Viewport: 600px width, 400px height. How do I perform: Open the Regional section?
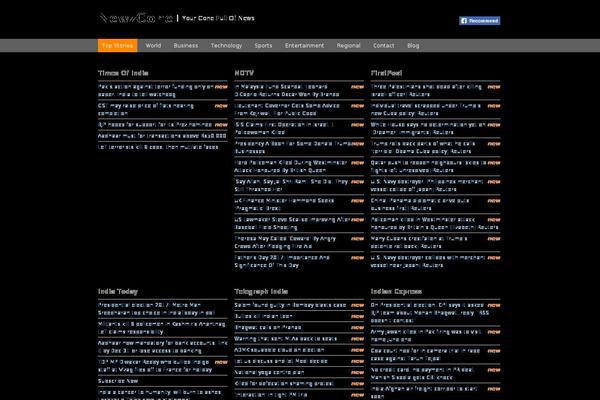coord(348,45)
